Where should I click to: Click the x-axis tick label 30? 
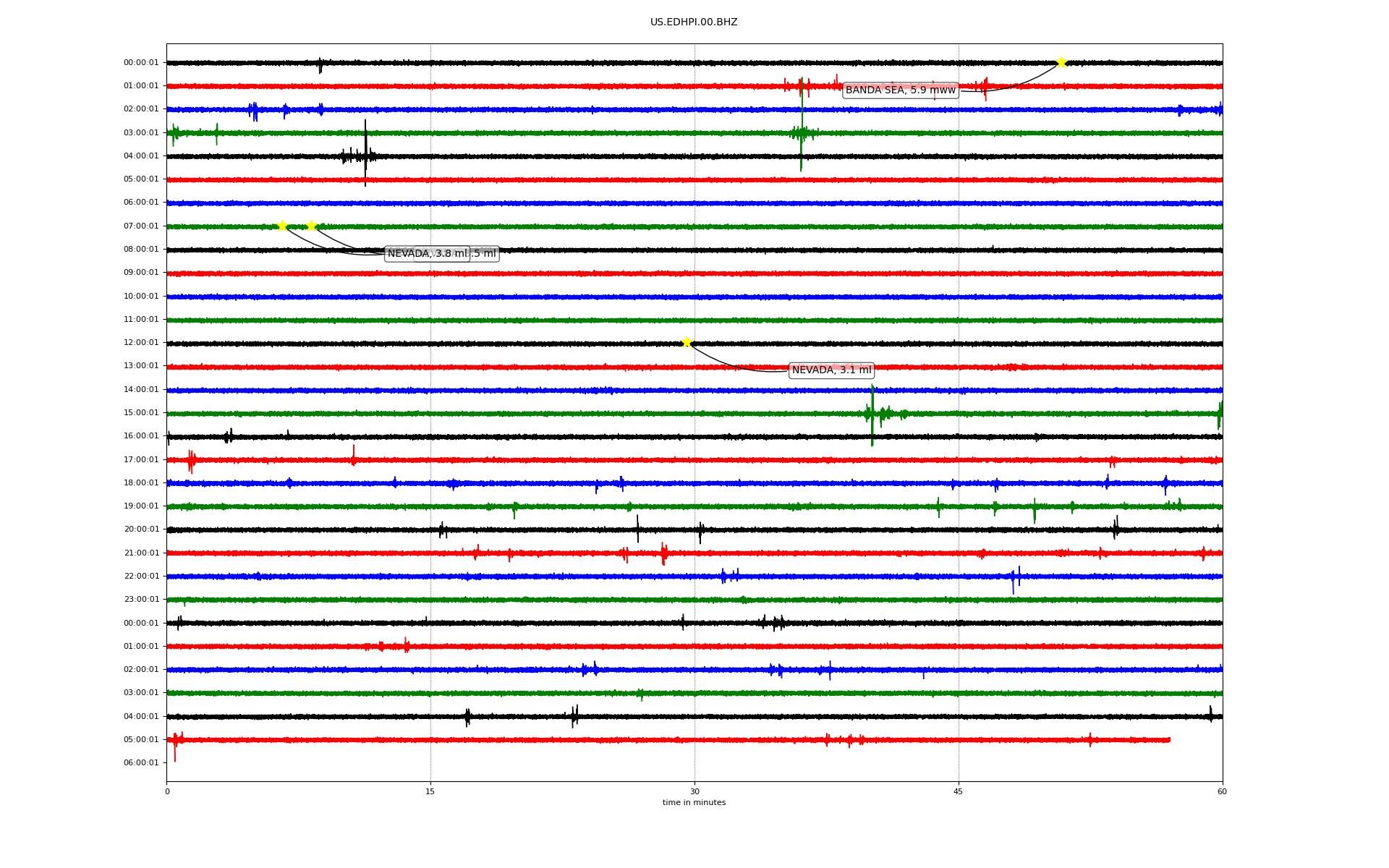[x=694, y=791]
